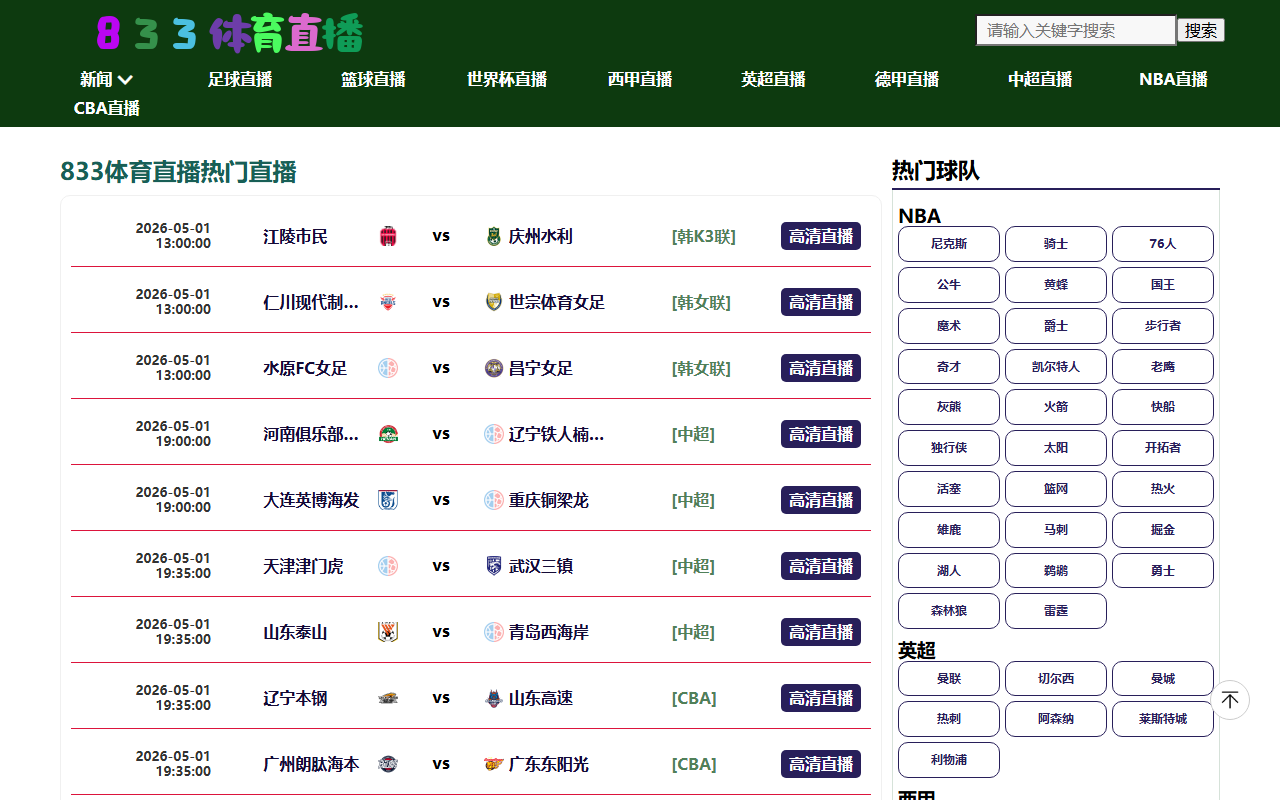
Task: Click 高清直播 for 河南俱乐部 match
Action: pyautogui.click(x=821, y=434)
